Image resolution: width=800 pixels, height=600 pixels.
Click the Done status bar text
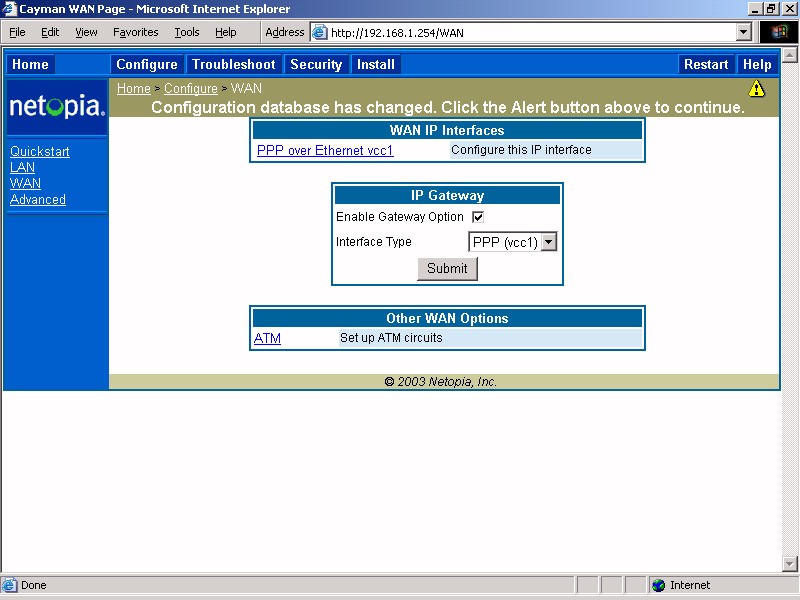[34, 585]
